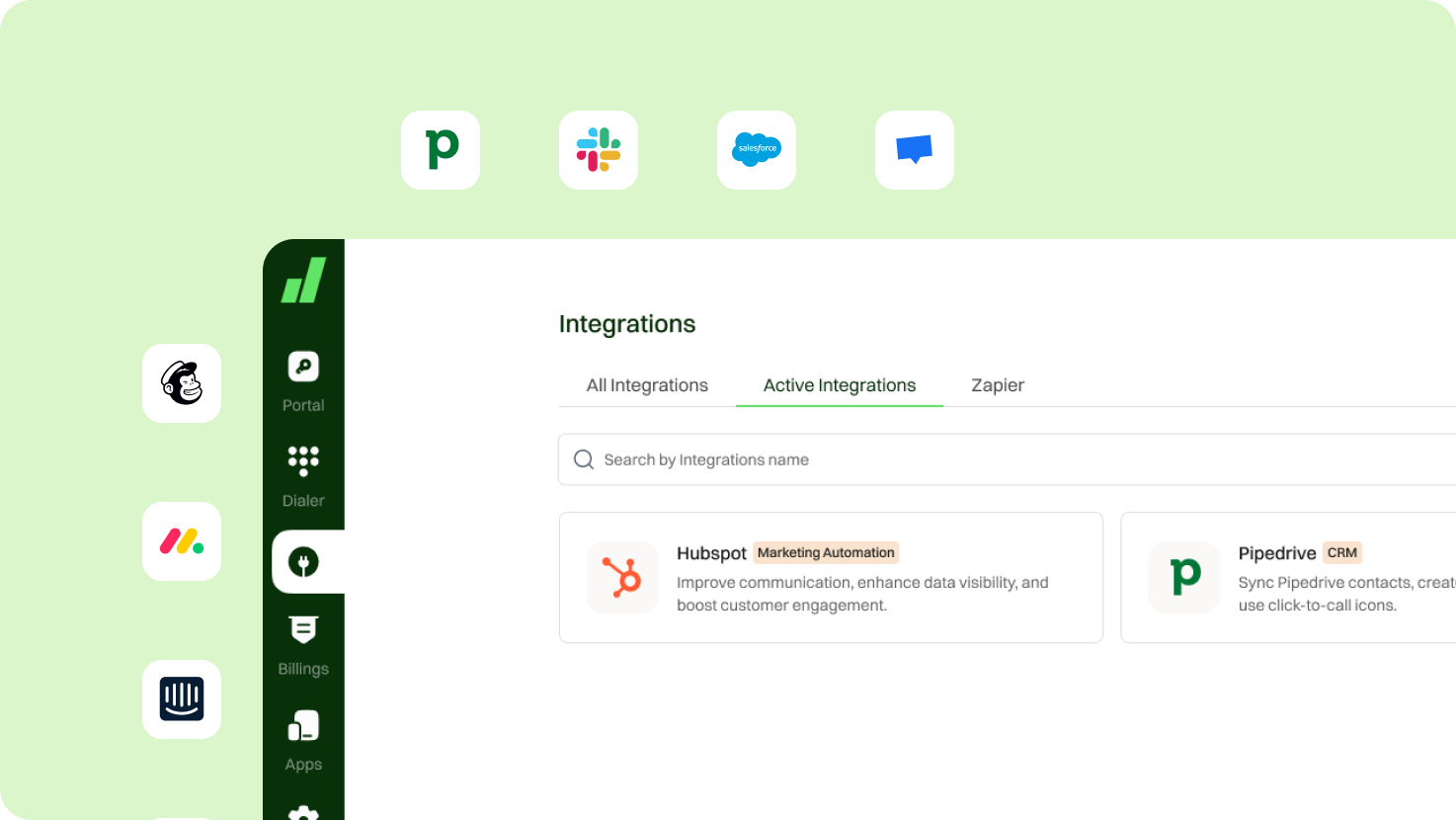1456x820 pixels.
Task: Open the Pipedrive integration card
Action: tap(1284, 577)
